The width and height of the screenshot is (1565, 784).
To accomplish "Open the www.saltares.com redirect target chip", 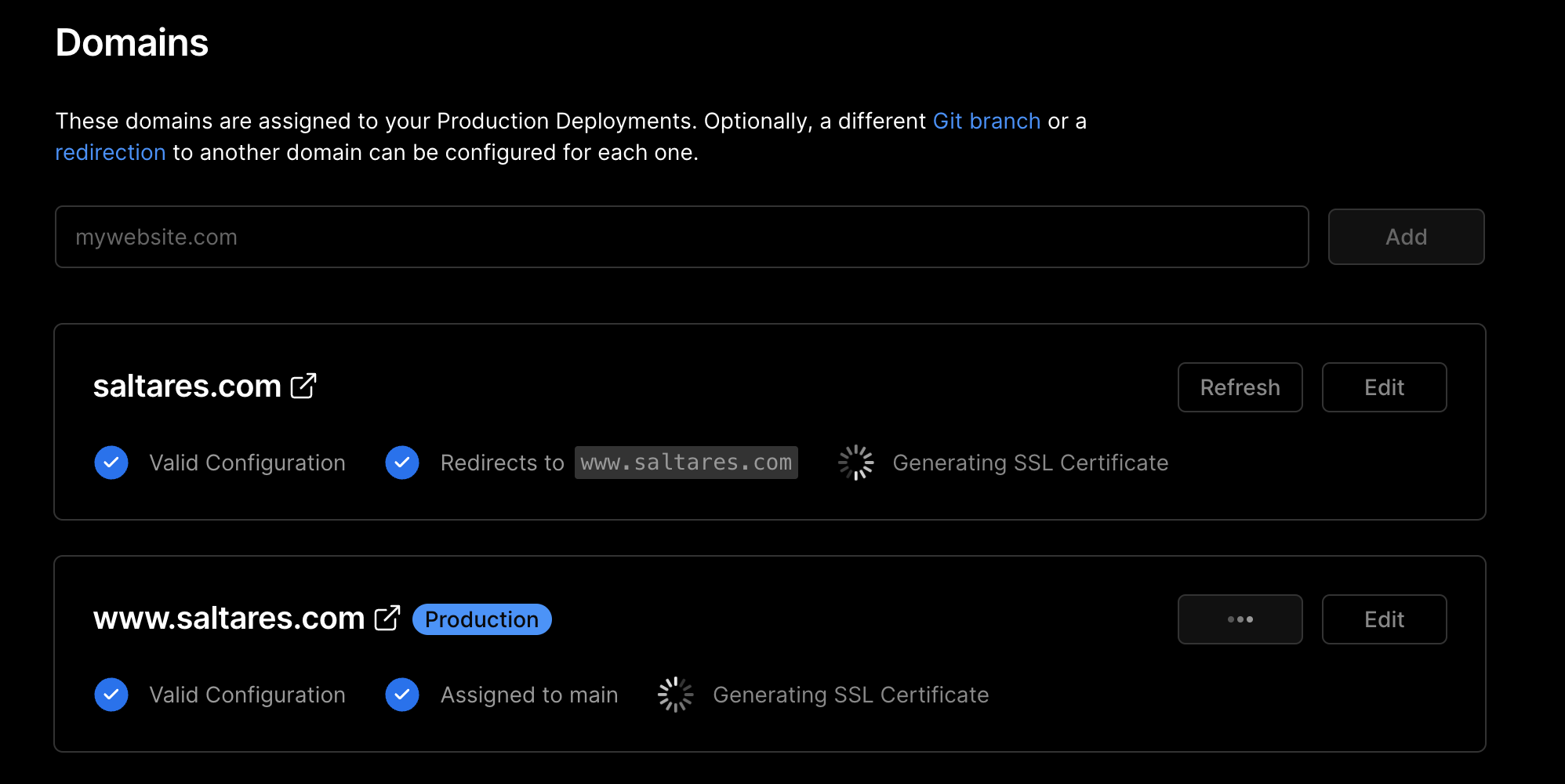I will tap(685, 463).
